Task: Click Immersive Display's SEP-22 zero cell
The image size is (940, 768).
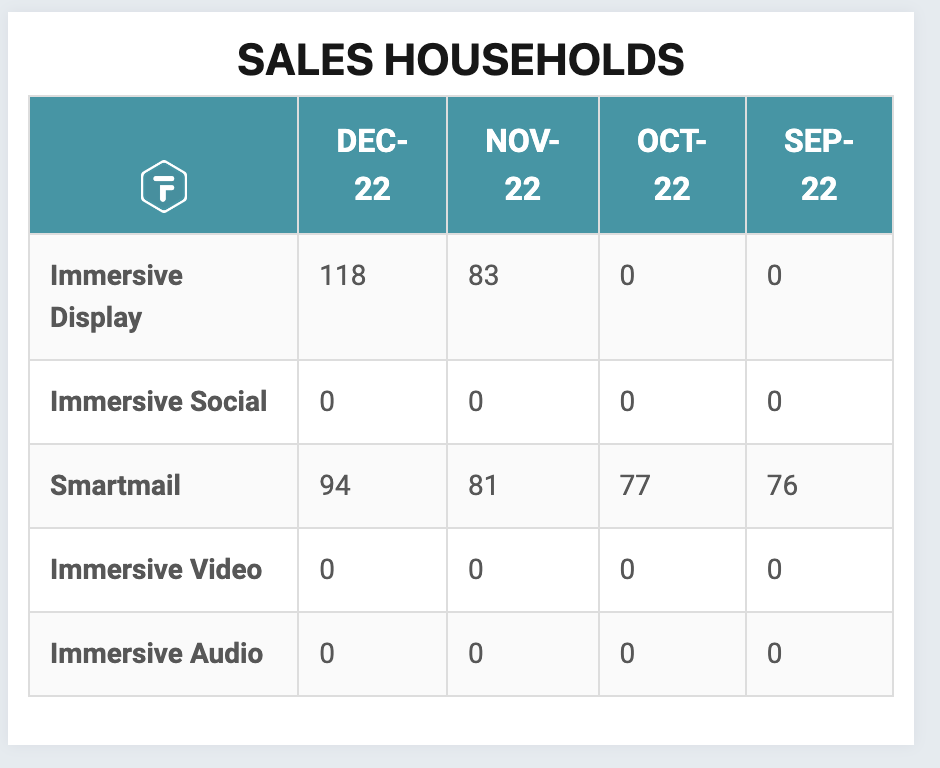Action: [x=775, y=276]
